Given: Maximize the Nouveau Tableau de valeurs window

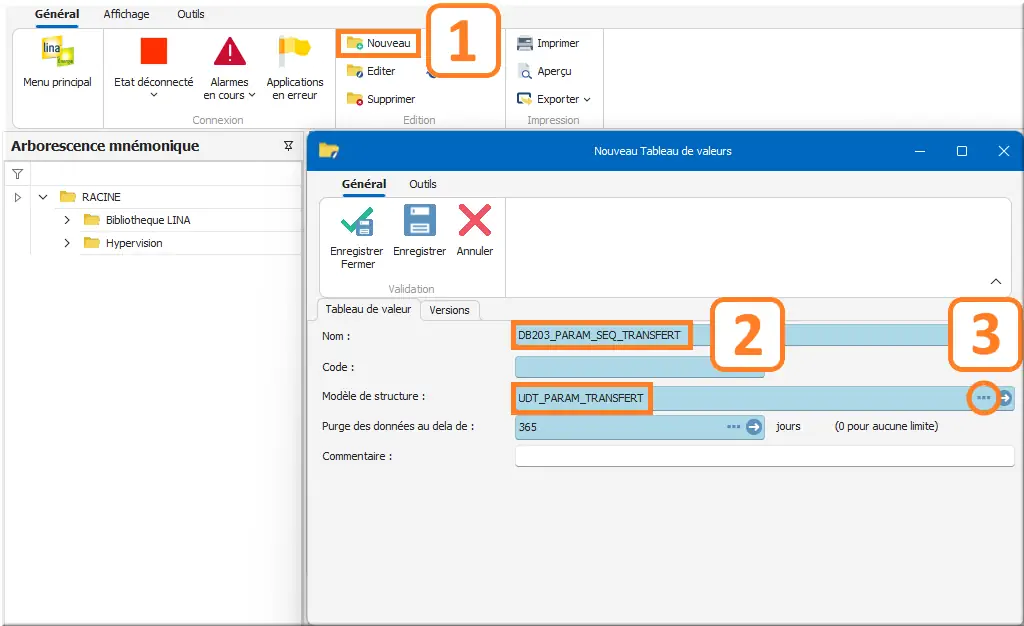Looking at the screenshot, I should tap(962, 151).
